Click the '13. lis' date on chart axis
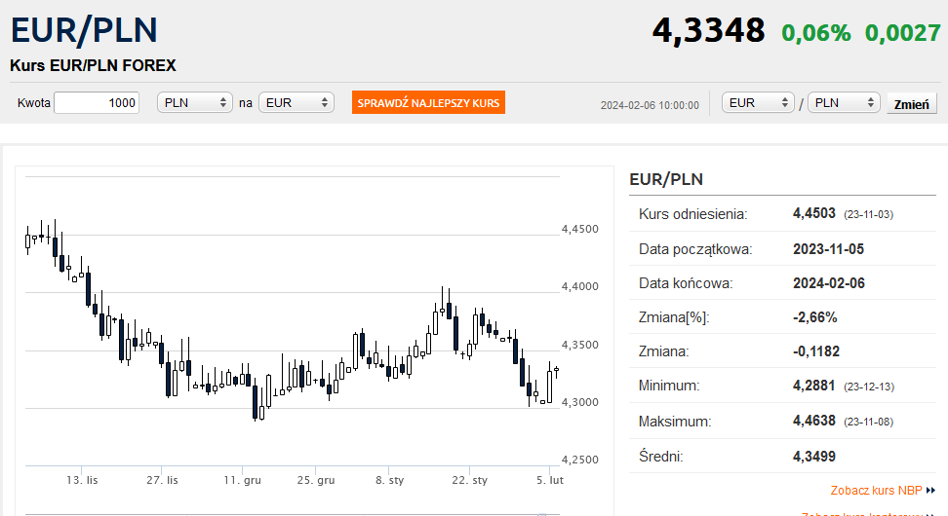948x516 pixels. (x=82, y=480)
